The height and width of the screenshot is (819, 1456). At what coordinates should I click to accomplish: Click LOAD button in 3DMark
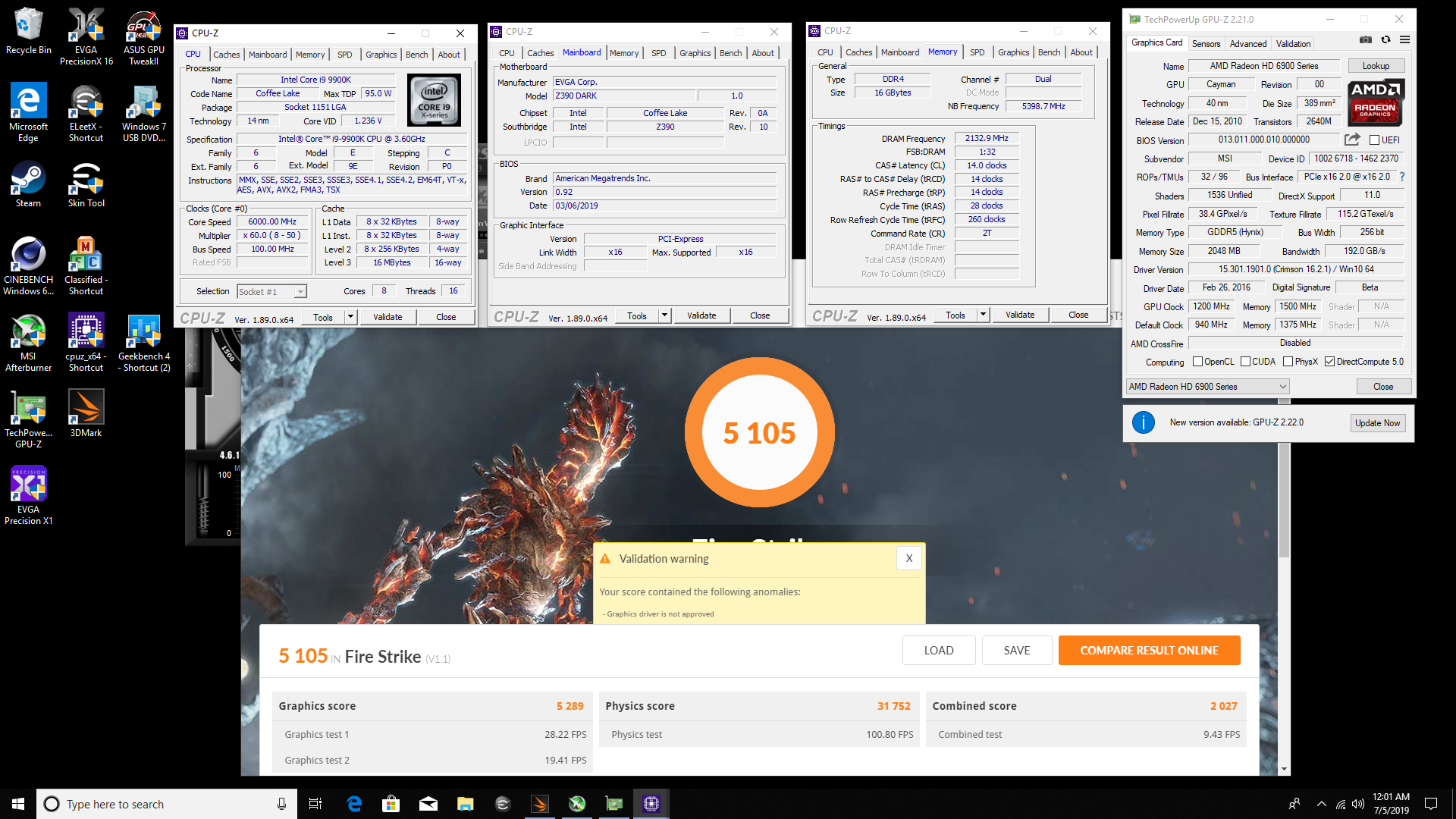(x=938, y=651)
